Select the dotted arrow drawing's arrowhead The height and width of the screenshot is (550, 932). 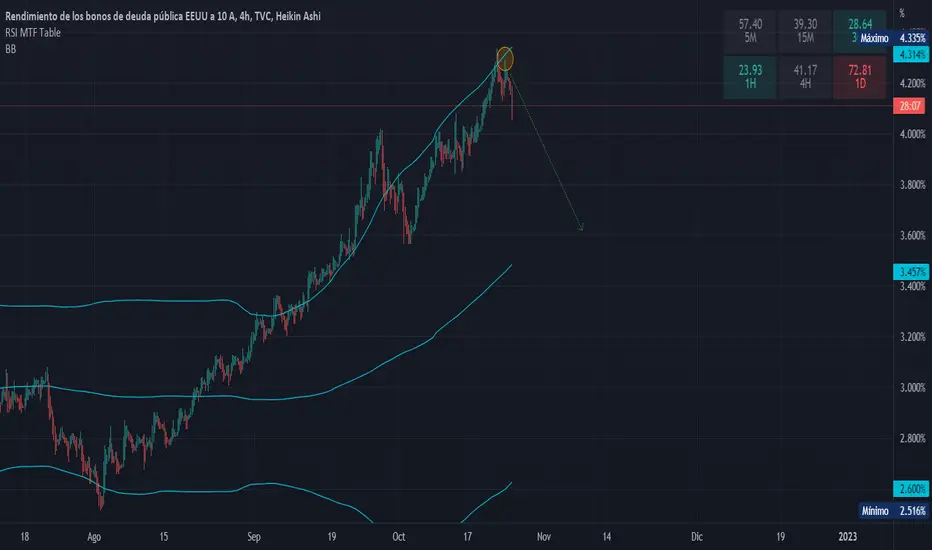(x=581, y=227)
